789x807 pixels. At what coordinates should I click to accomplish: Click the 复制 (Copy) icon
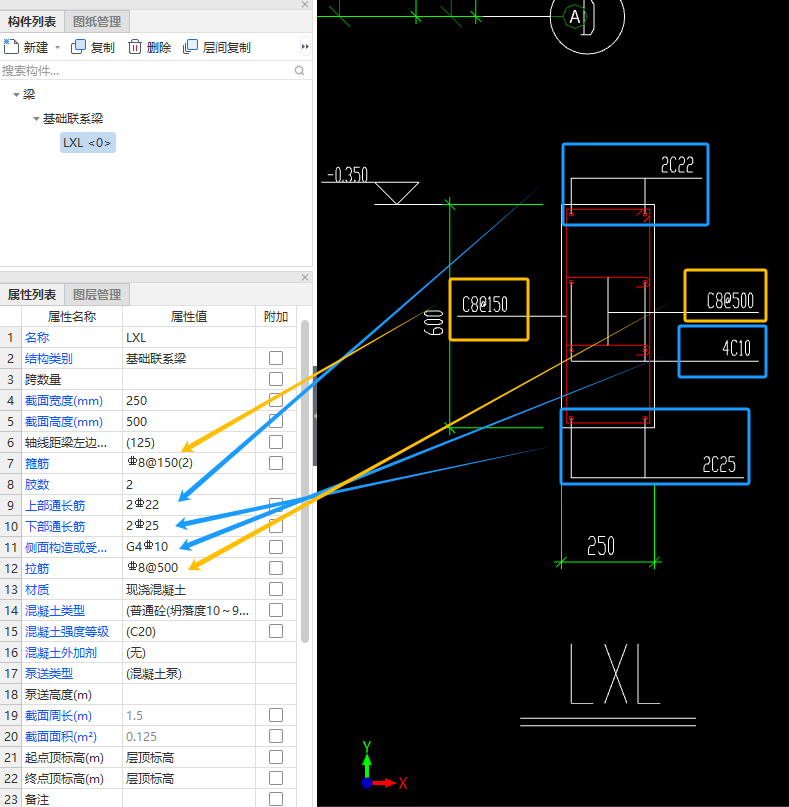coord(78,47)
